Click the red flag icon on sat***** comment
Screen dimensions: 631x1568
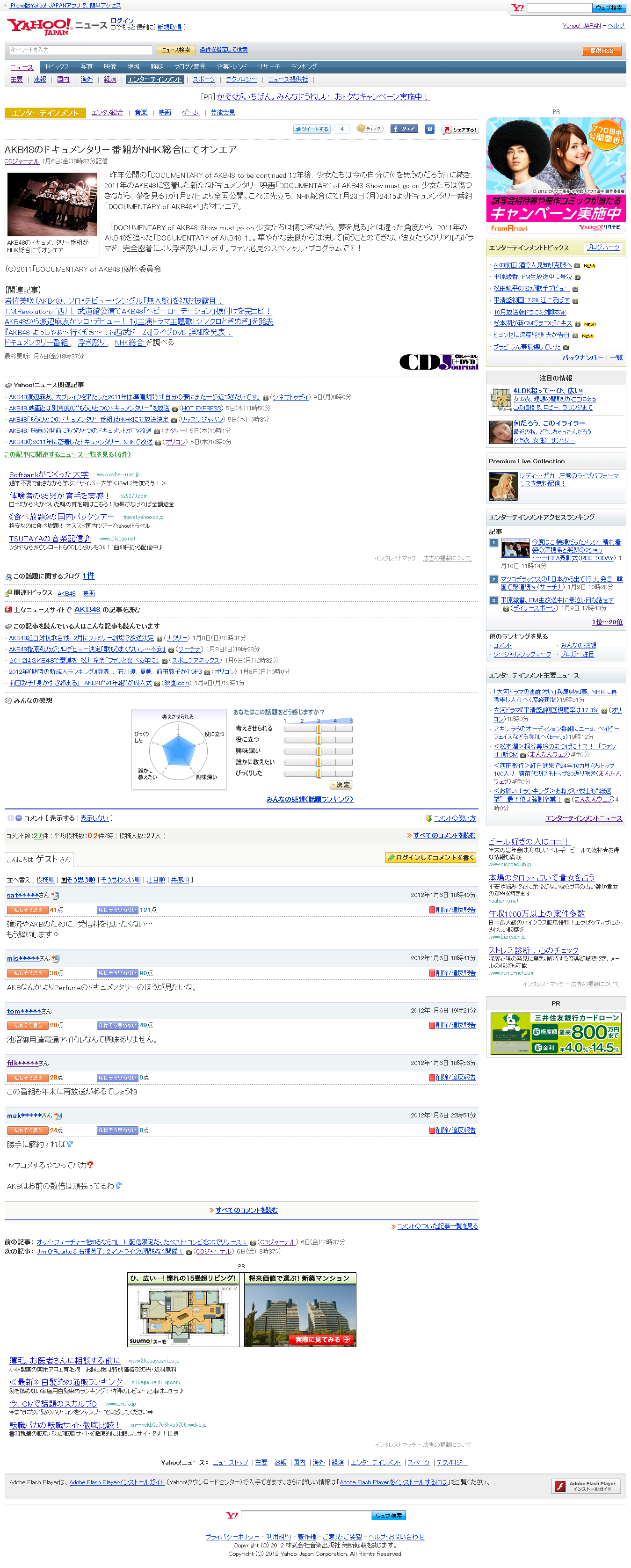point(432,910)
